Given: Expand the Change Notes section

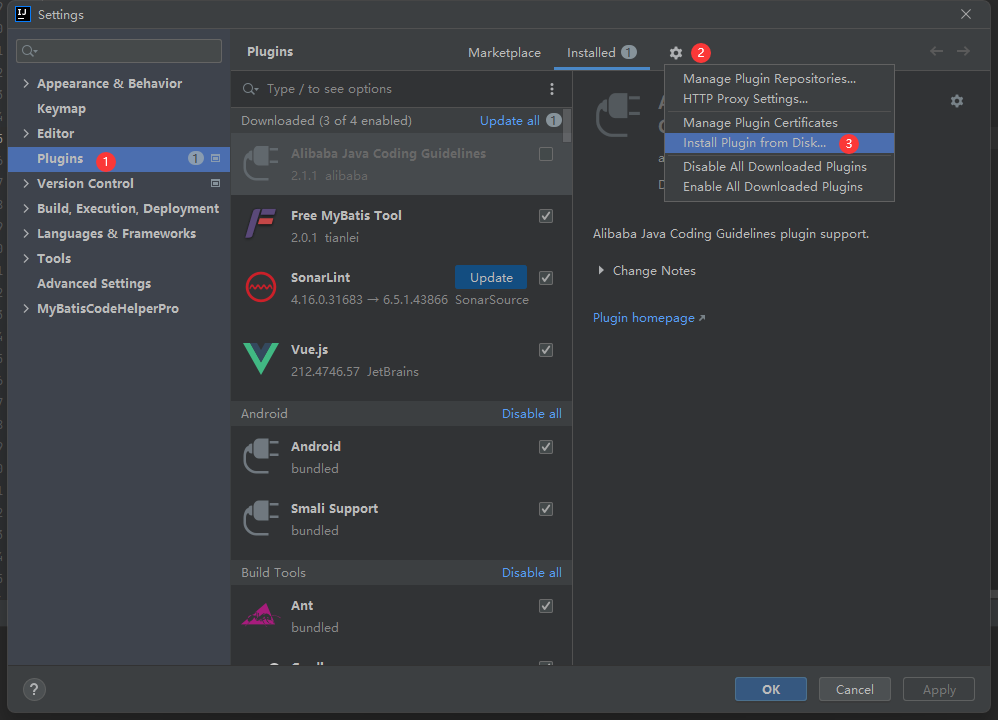Looking at the screenshot, I should pos(600,271).
